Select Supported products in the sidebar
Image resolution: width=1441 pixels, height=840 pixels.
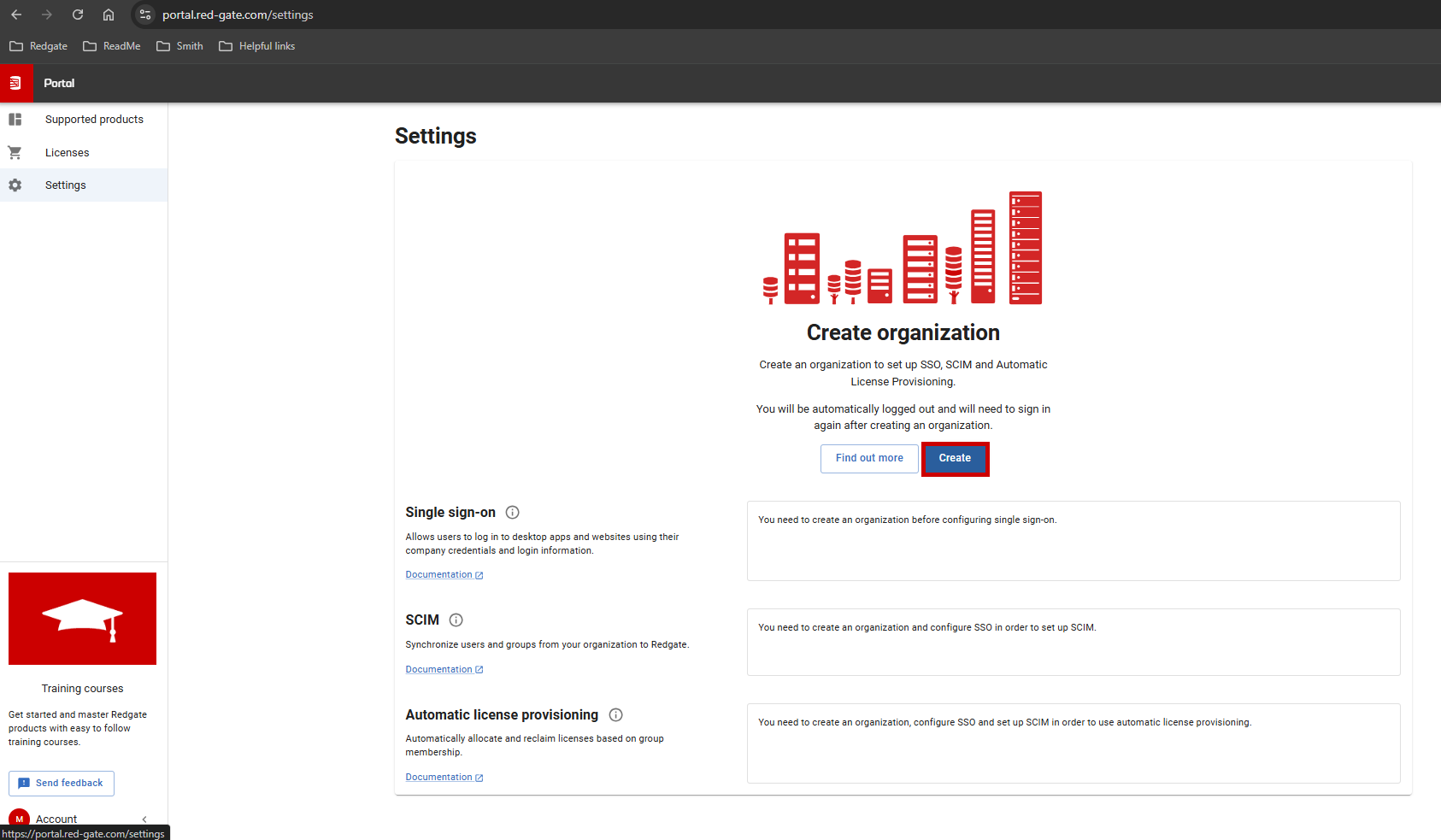[94, 120]
